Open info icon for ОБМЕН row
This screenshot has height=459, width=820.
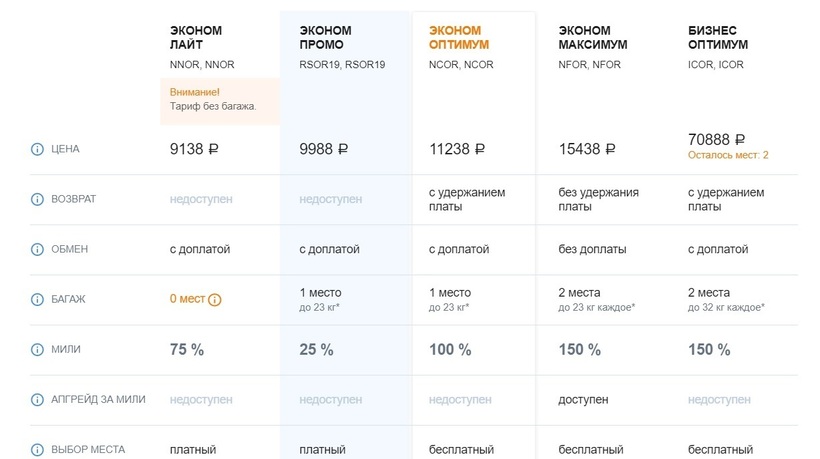point(38,249)
